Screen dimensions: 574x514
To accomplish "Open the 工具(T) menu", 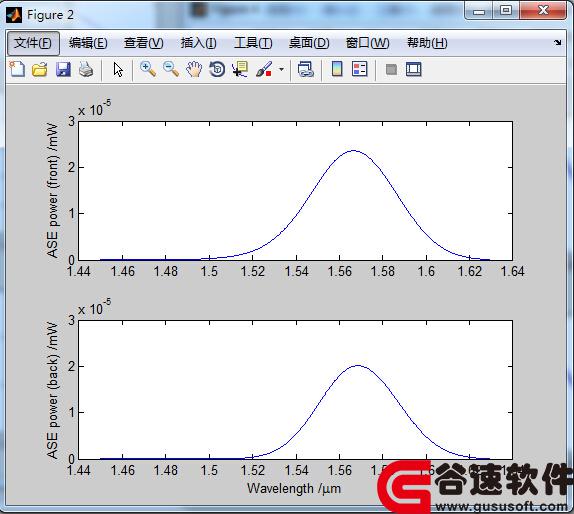I will 253,43.
